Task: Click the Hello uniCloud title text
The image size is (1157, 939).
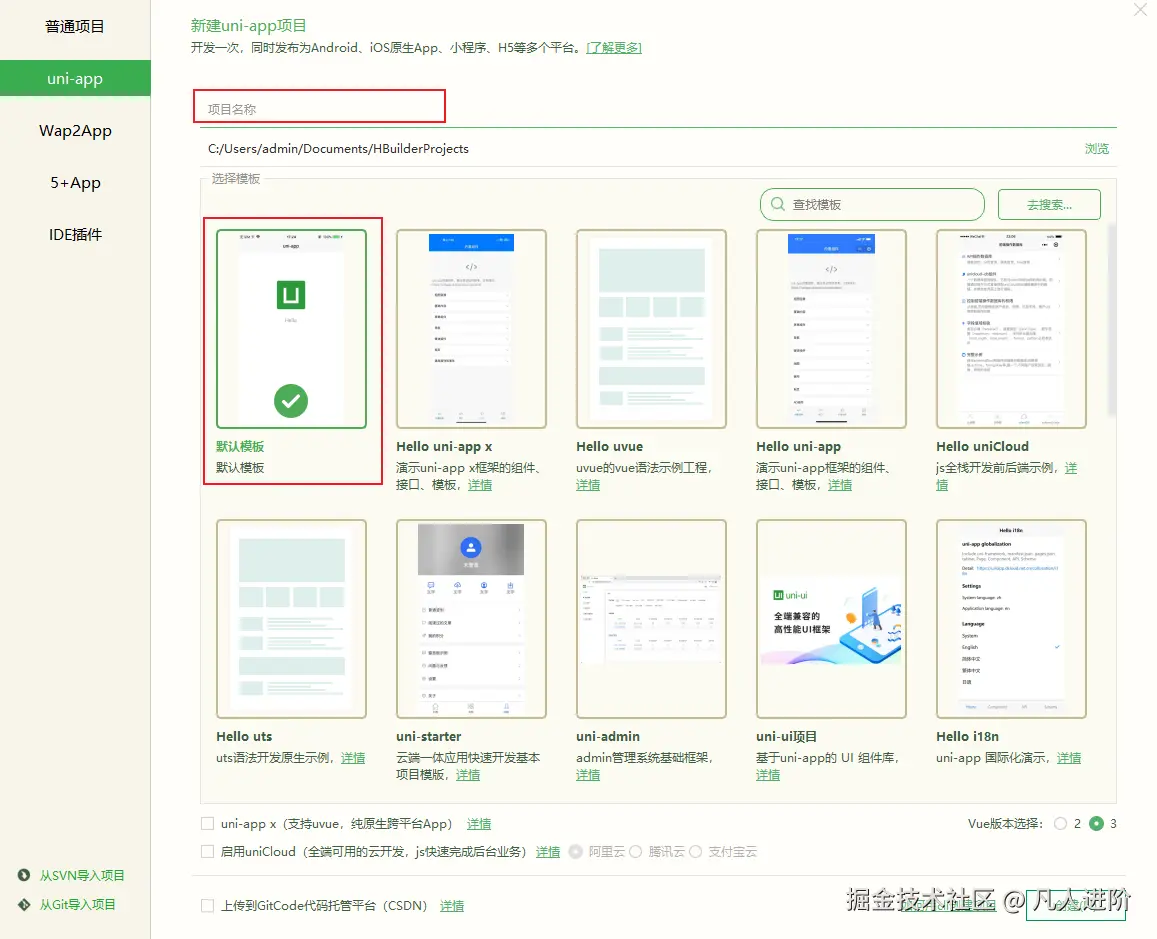Action: [982, 446]
